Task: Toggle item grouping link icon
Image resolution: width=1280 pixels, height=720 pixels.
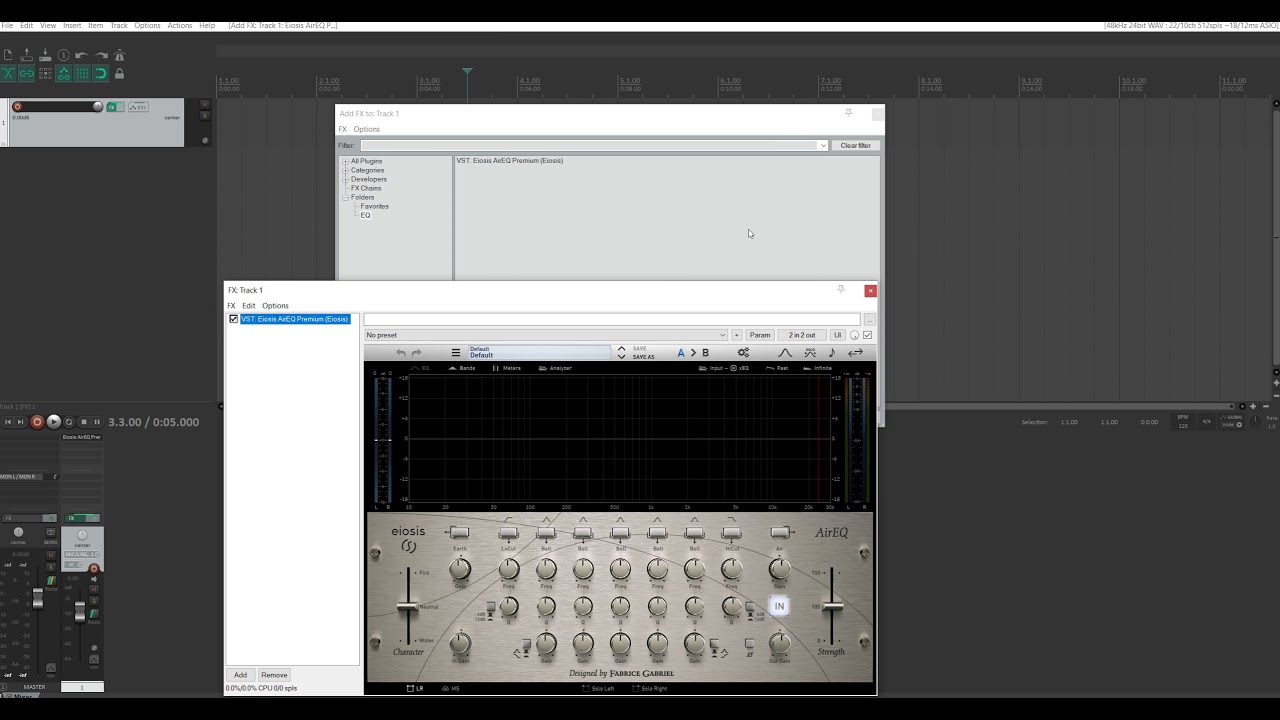Action: (x=26, y=73)
